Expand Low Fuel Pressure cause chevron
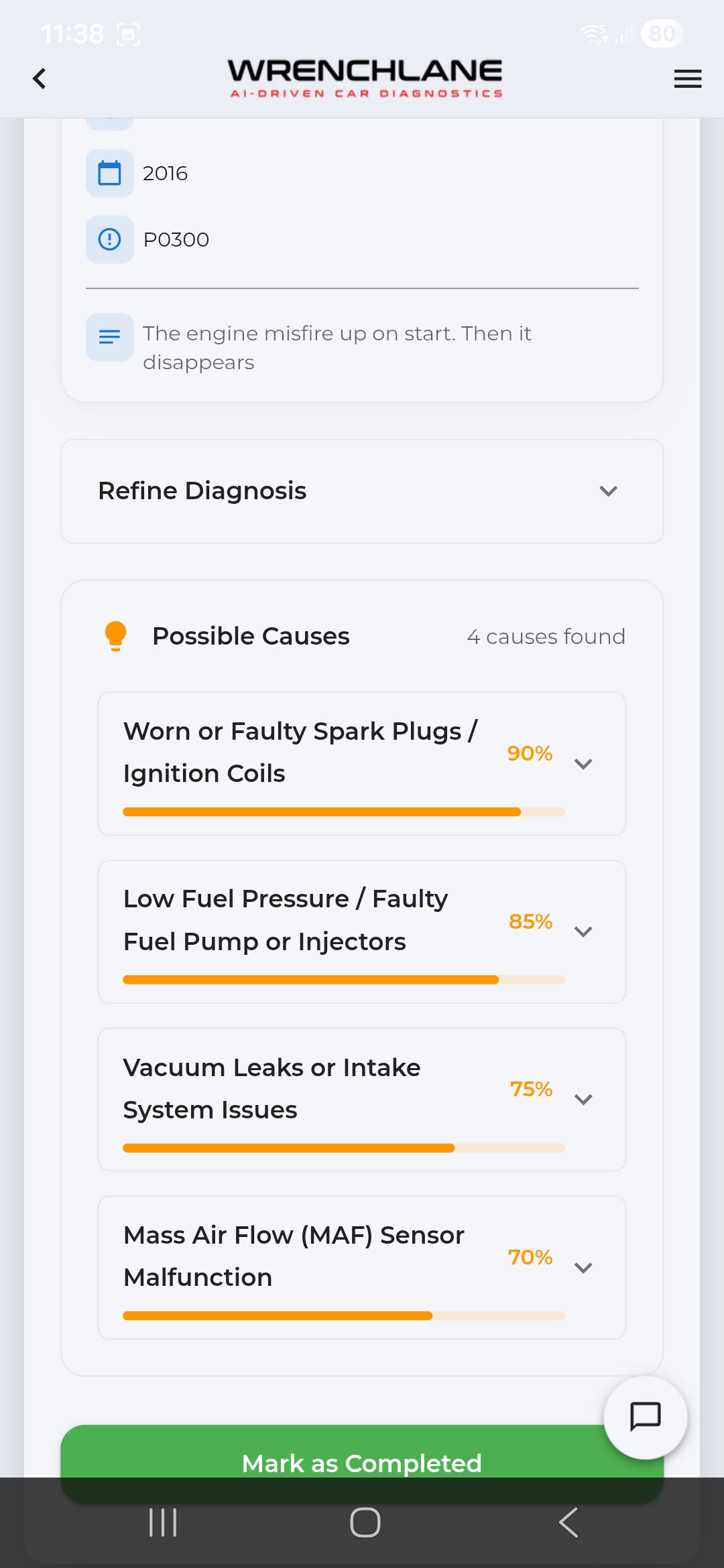 [583, 931]
